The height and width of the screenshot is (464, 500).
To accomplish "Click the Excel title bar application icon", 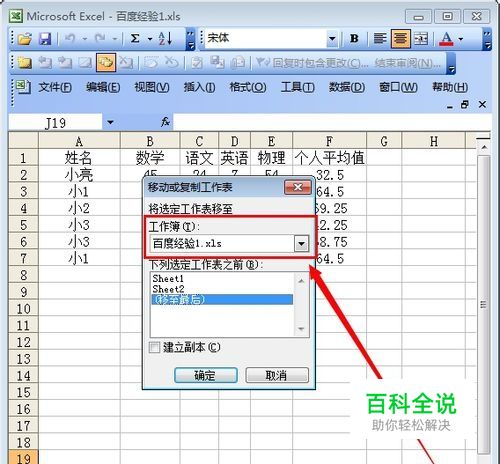I will click(x=16, y=16).
